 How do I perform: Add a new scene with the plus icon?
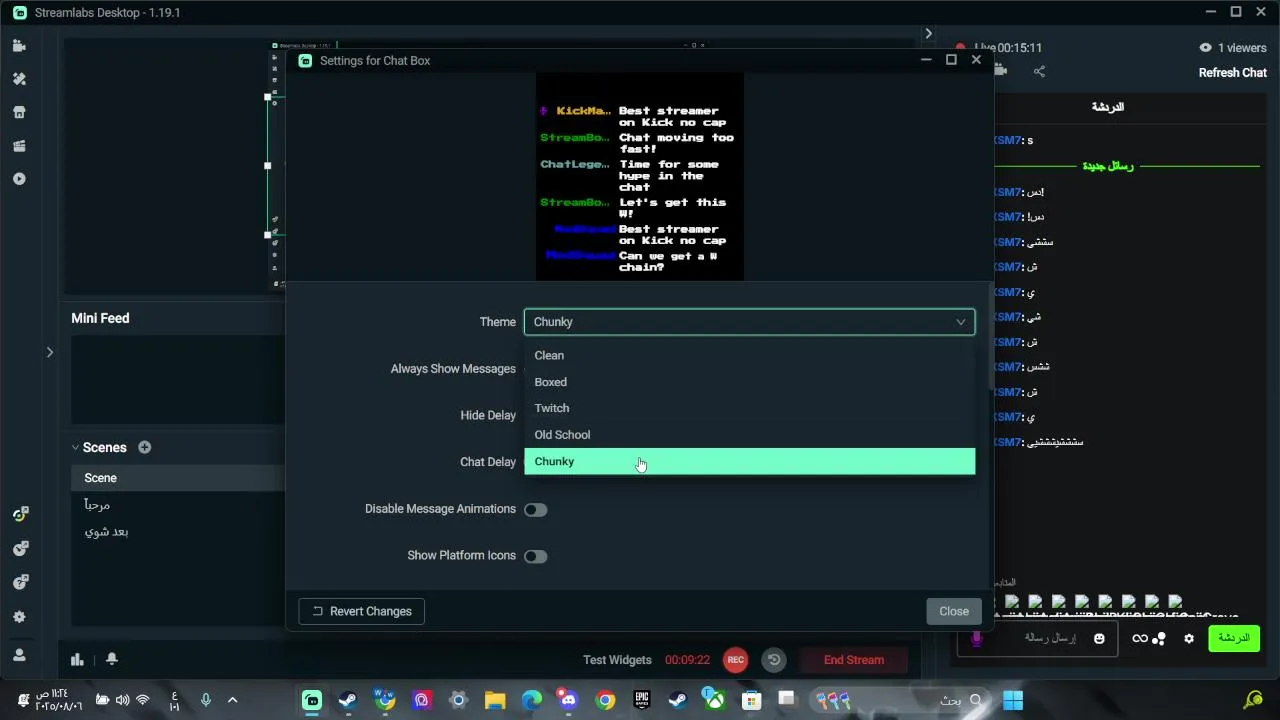tap(144, 447)
